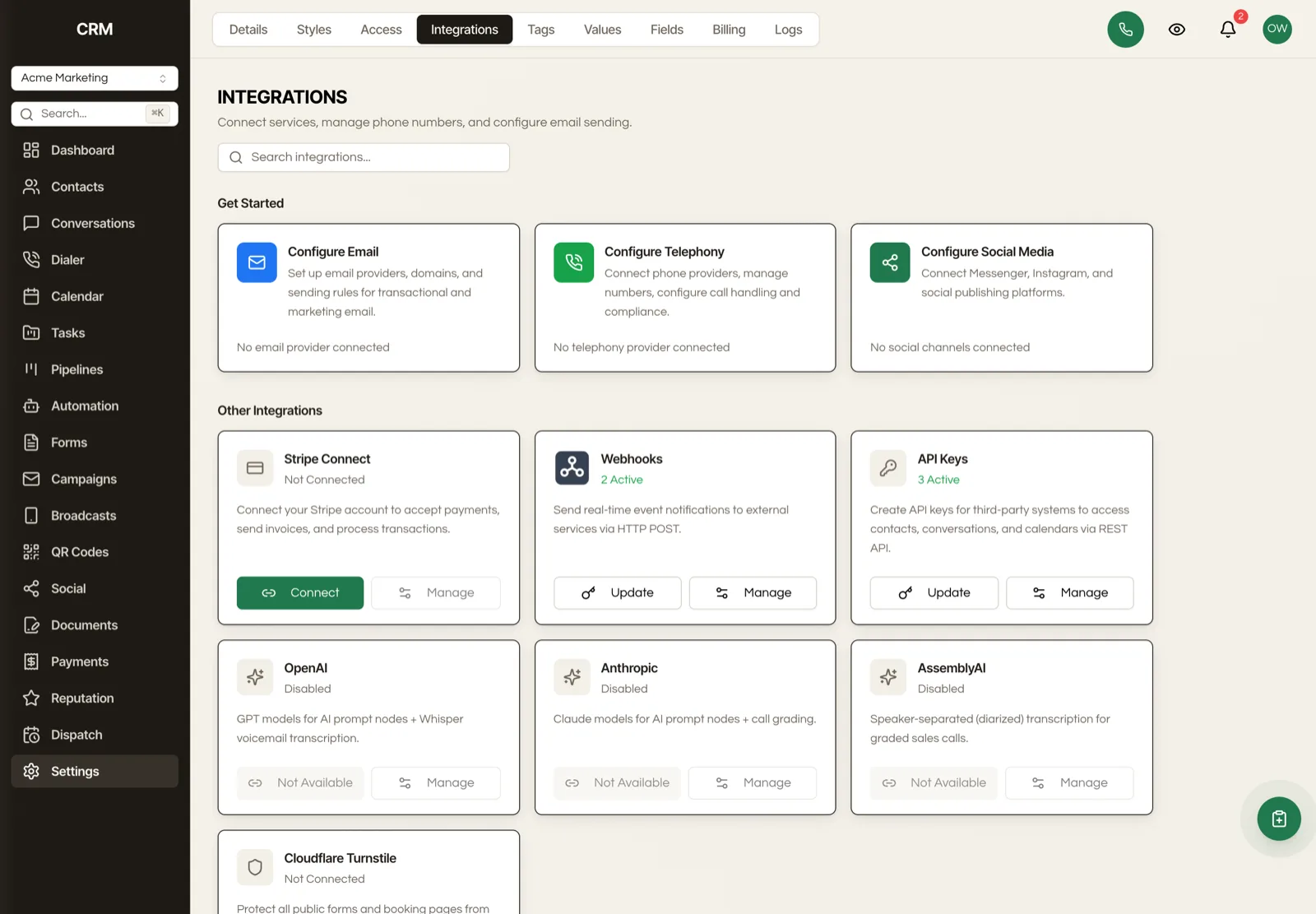Click the Configure Social Media share icon

pyautogui.click(x=890, y=262)
